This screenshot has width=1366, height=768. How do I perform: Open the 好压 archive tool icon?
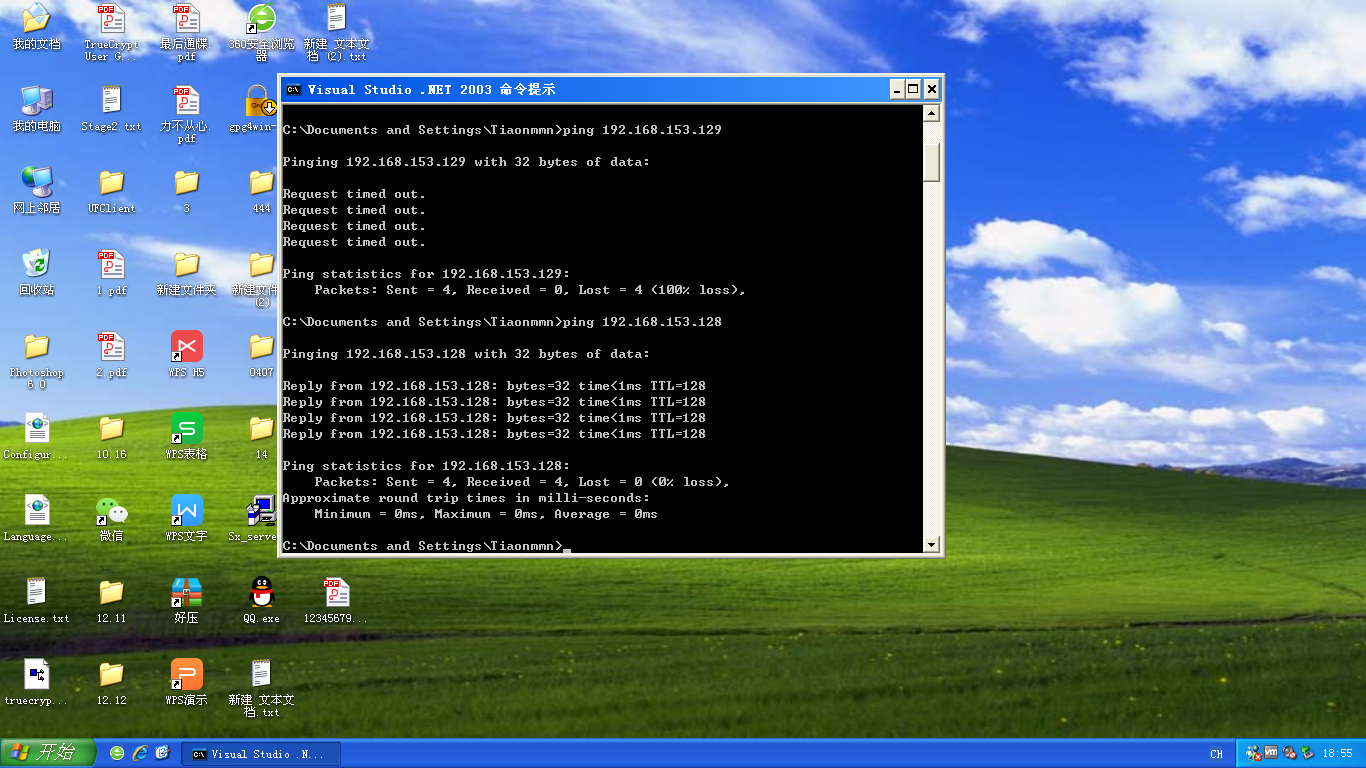point(186,593)
